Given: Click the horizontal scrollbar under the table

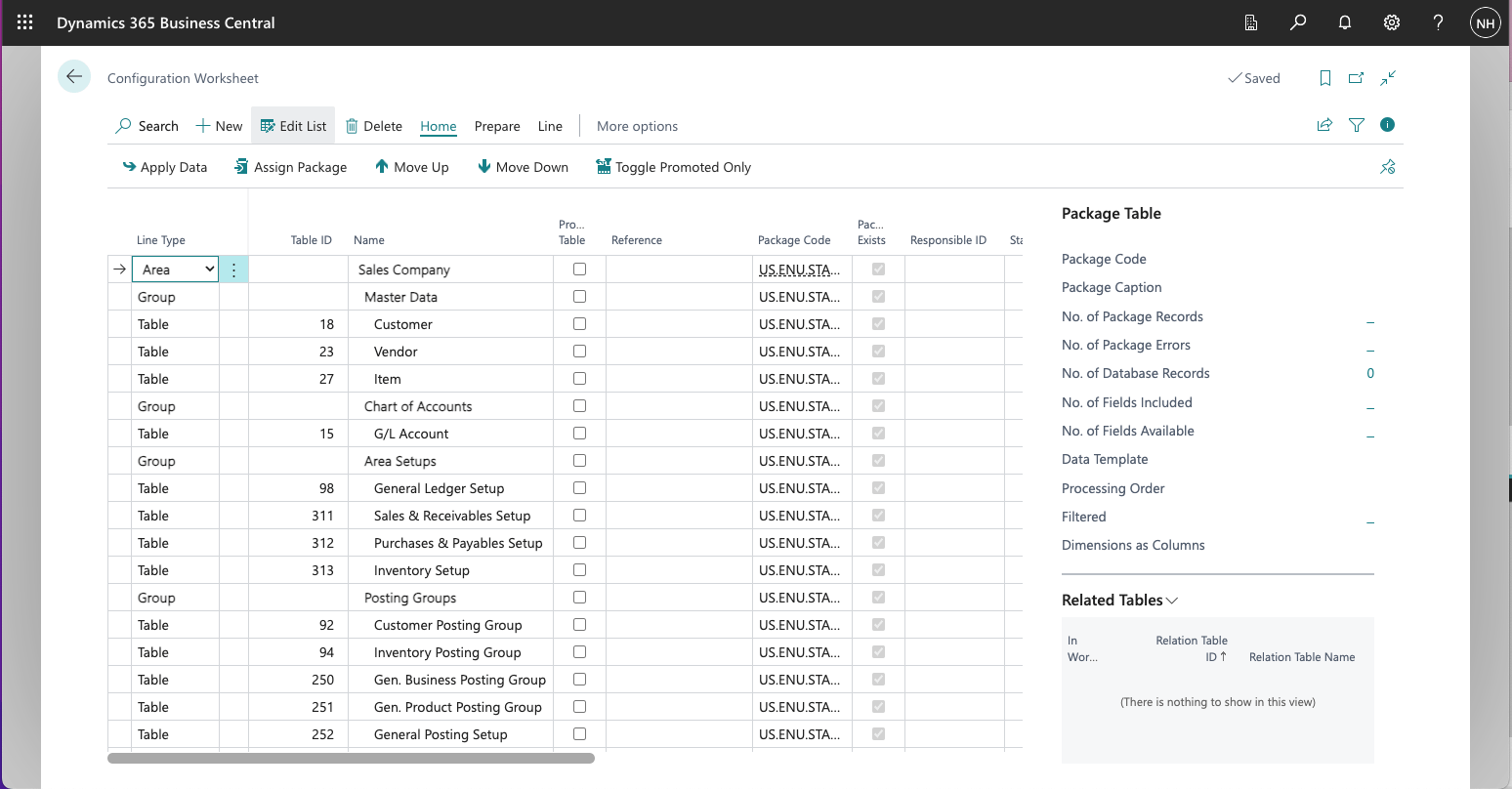Looking at the screenshot, I should (351, 758).
